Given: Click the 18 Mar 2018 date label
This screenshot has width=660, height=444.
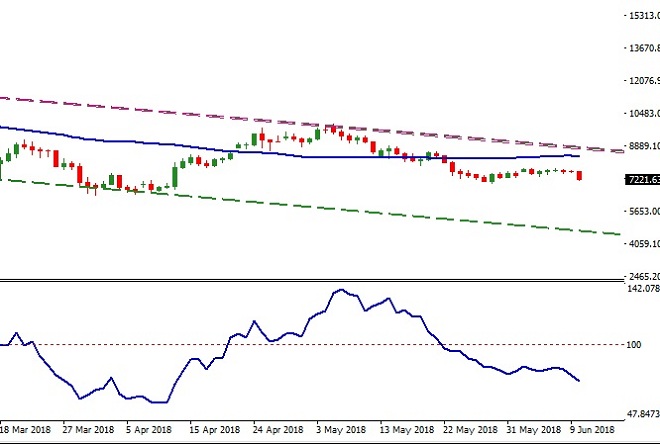Looking at the screenshot, I should point(25,430).
